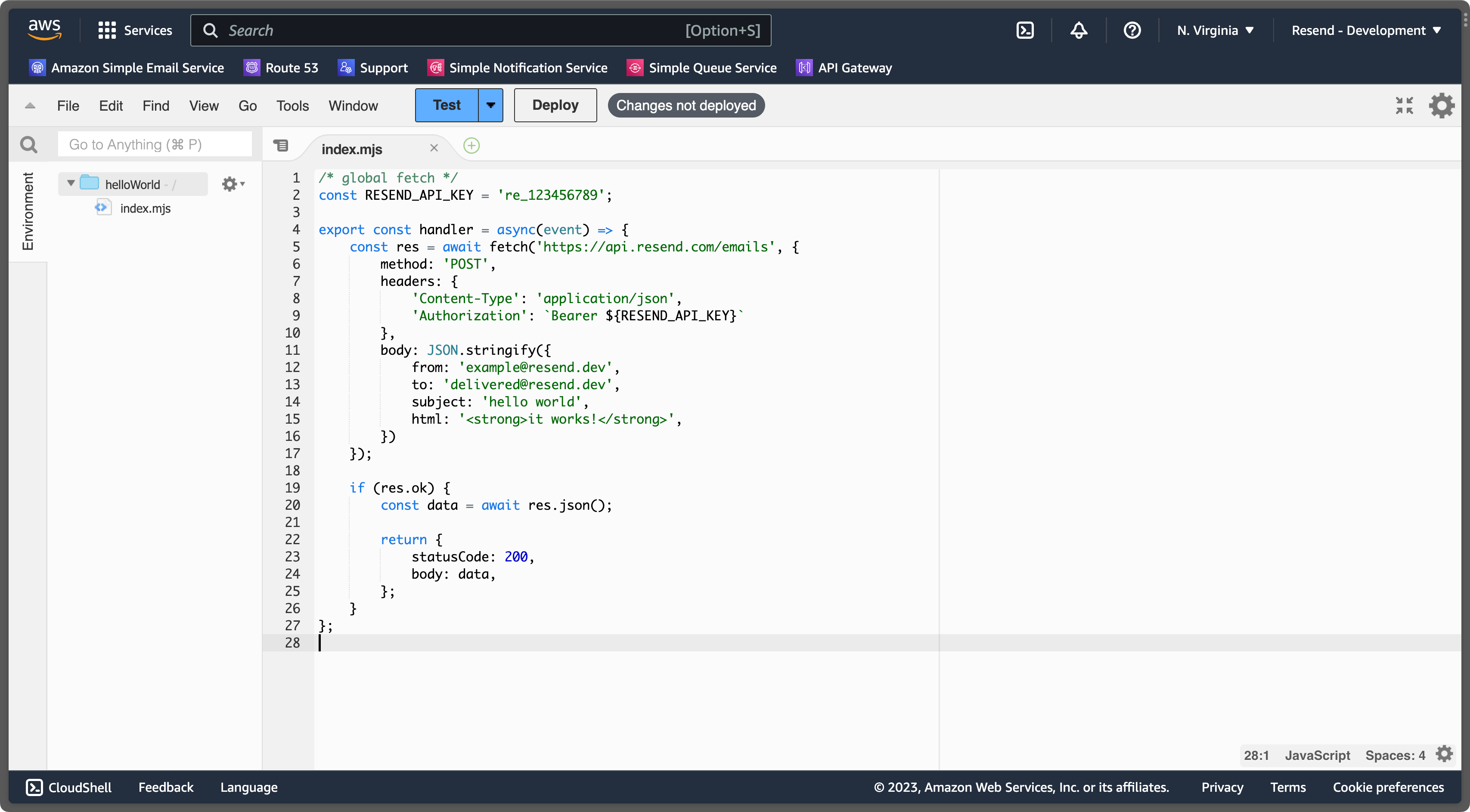This screenshot has height=812, width=1470.
Task: Open Support shortcut
Action: (x=372, y=68)
